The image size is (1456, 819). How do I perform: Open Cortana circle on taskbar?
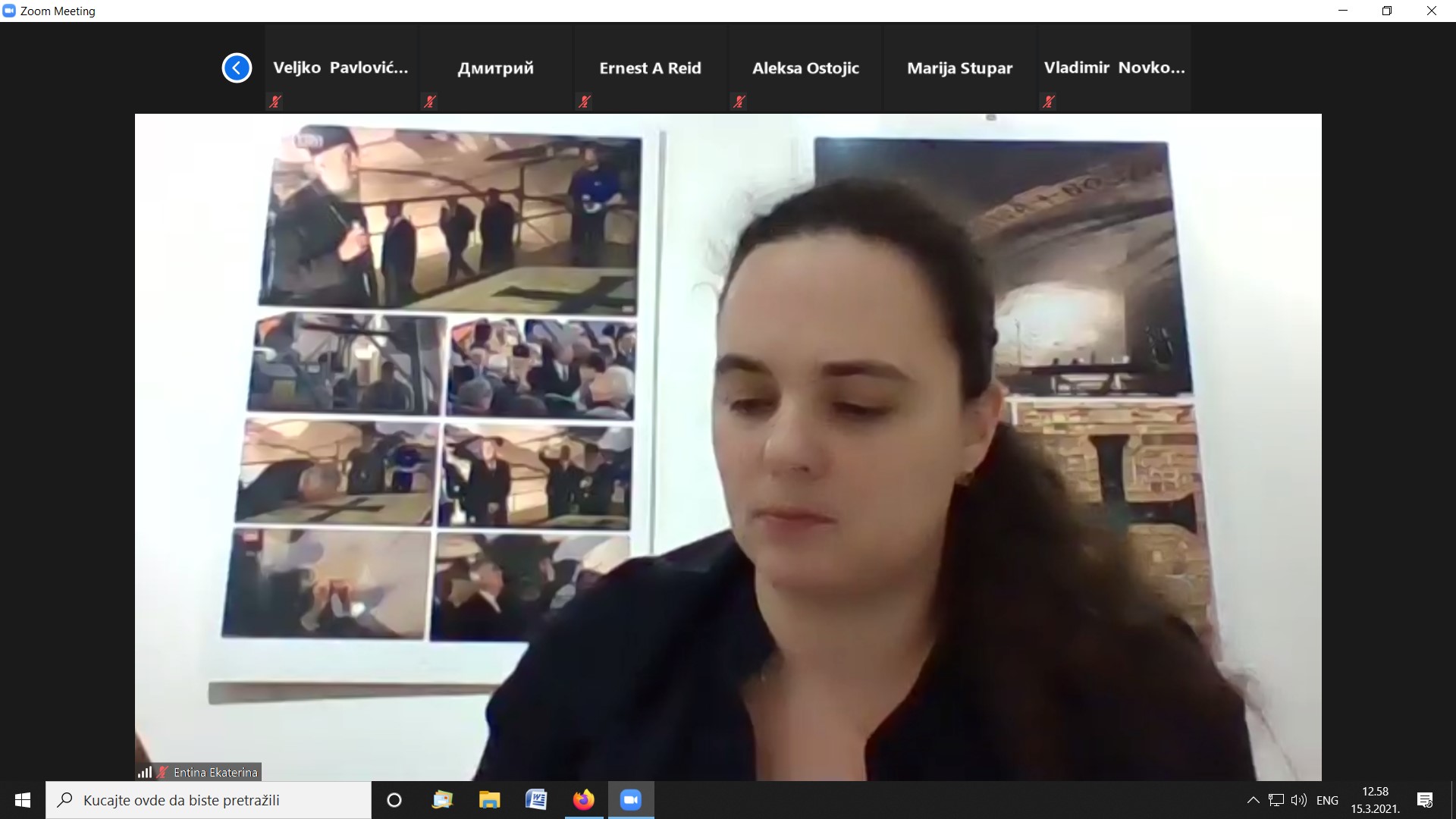click(x=394, y=800)
